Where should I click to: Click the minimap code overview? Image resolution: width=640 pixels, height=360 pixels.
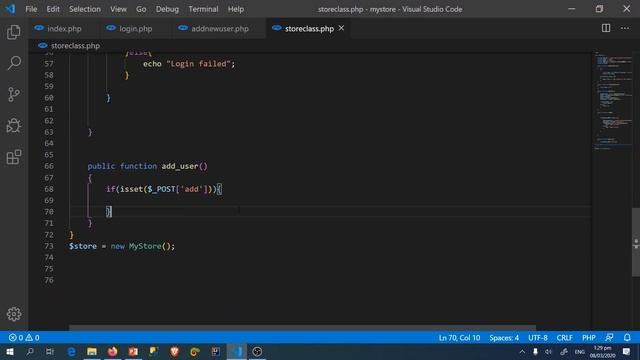click(x=612, y=100)
